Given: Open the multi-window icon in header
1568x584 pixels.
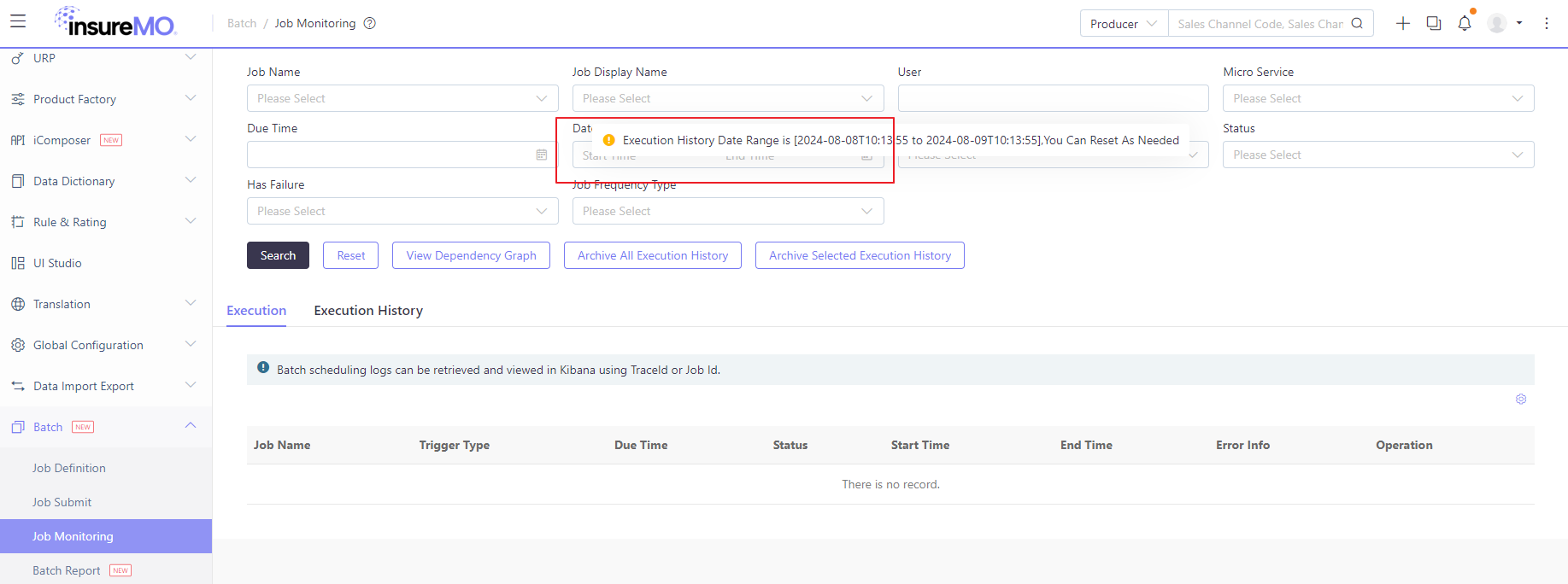Looking at the screenshot, I should click(x=1434, y=23).
